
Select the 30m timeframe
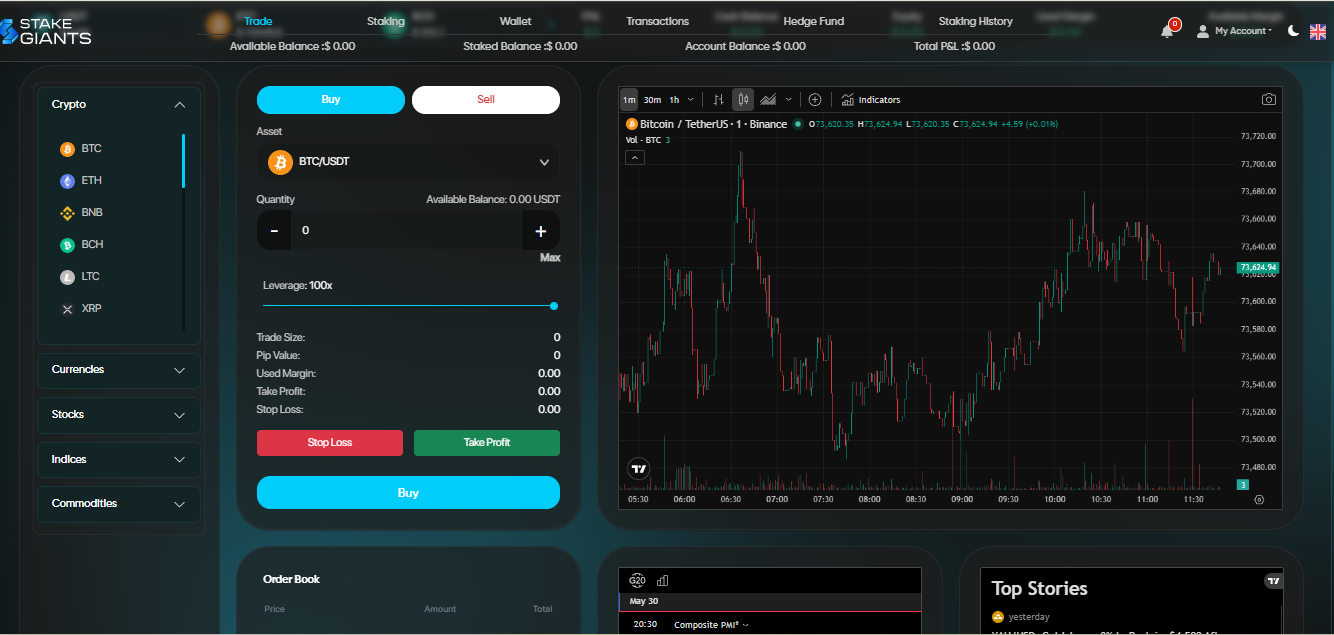pyautogui.click(x=652, y=100)
